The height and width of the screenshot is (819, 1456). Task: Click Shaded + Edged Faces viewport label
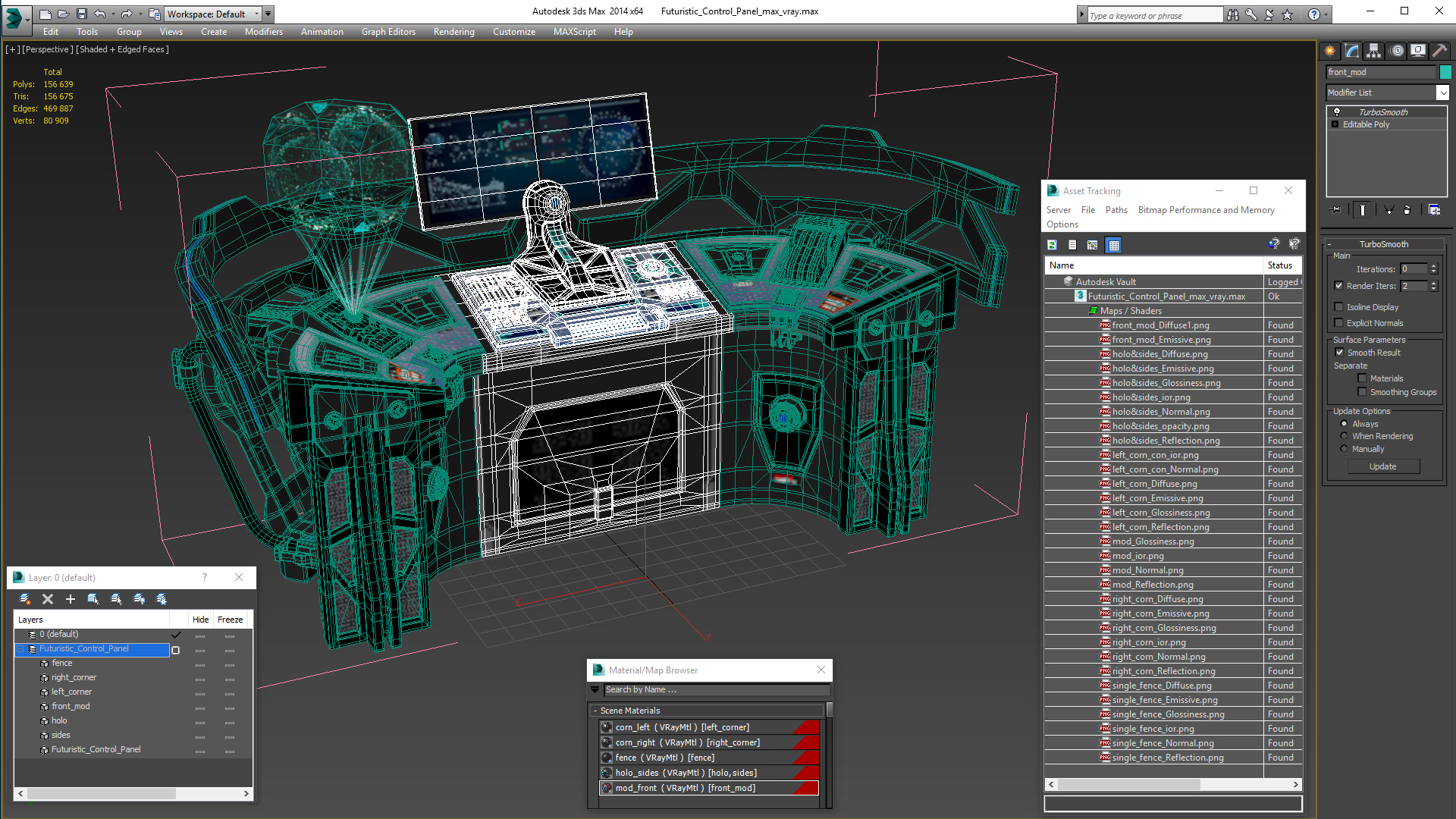click(122, 49)
